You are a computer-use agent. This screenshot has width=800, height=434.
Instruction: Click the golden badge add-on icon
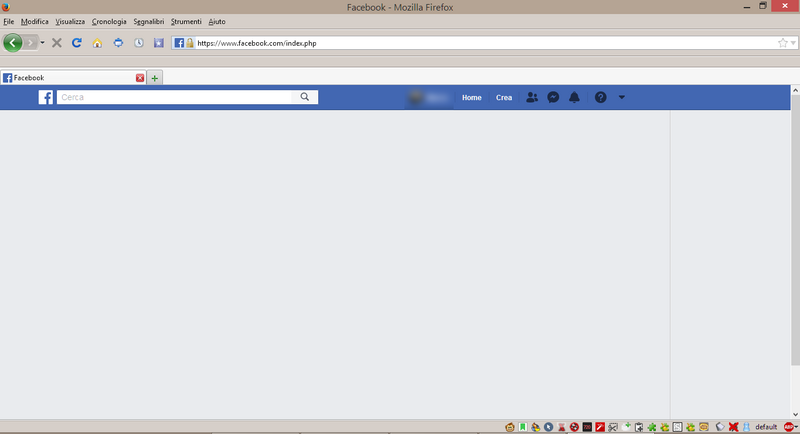click(704, 427)
